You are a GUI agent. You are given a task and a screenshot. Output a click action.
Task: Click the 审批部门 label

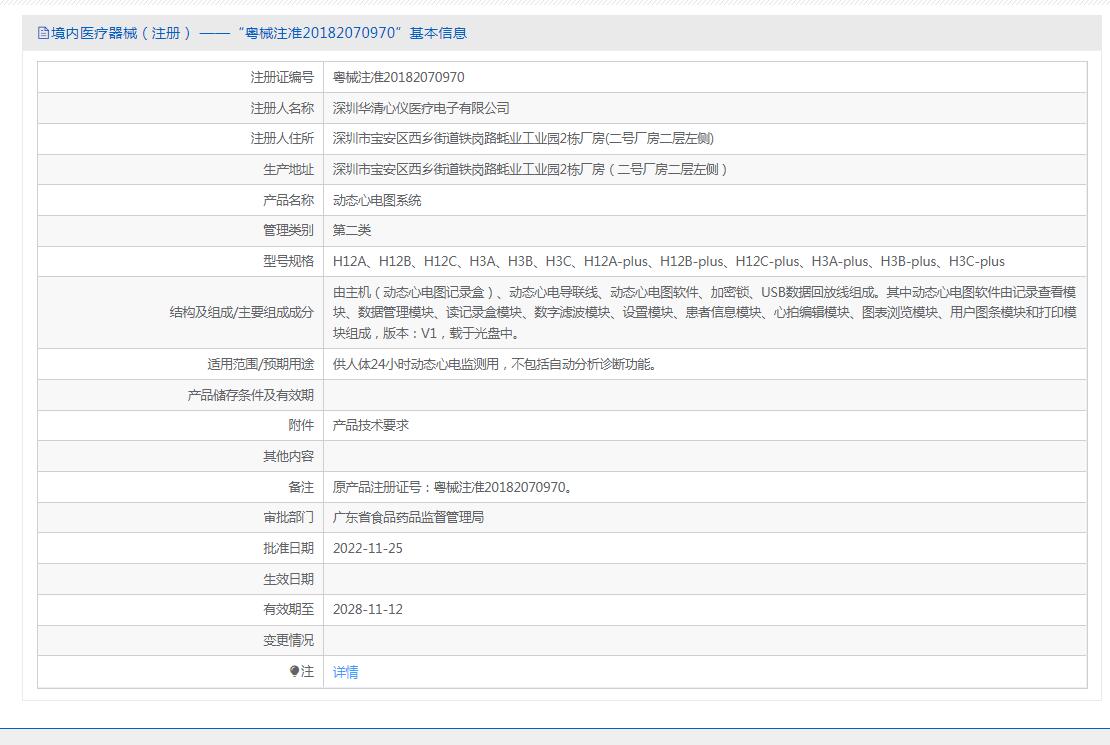(x=288, y=517)
